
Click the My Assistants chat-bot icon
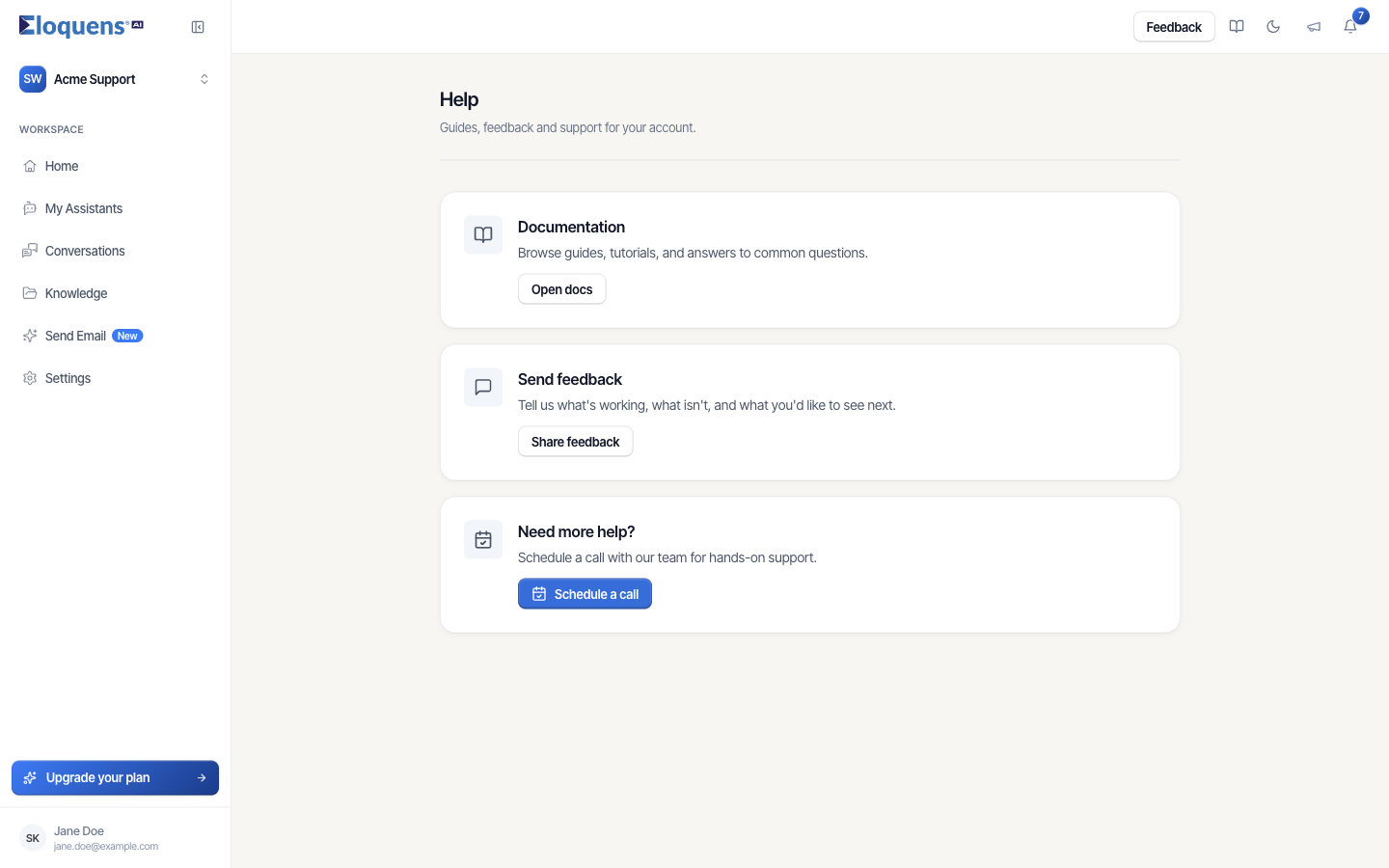tap(30, 208)
